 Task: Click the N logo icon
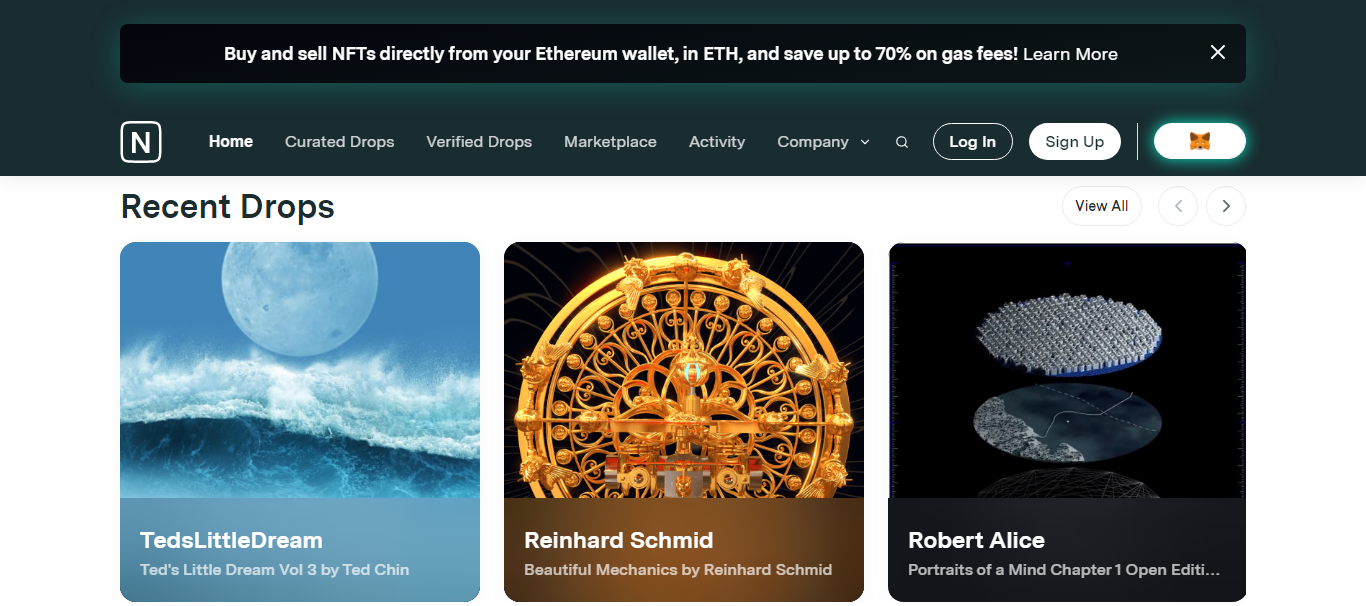point(141,142)
